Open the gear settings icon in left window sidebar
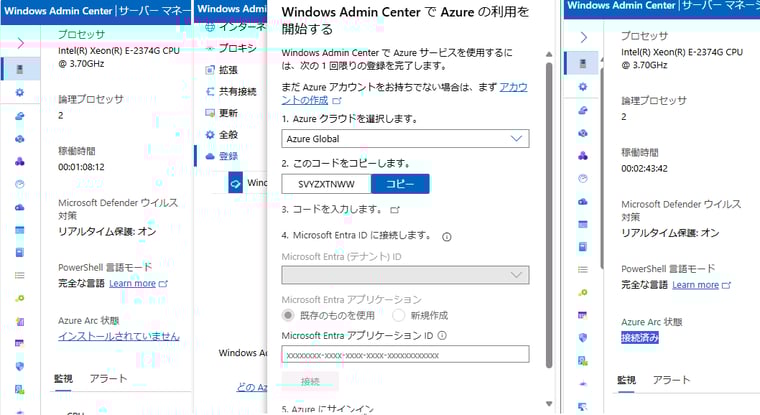 click(x=20, y=92)
